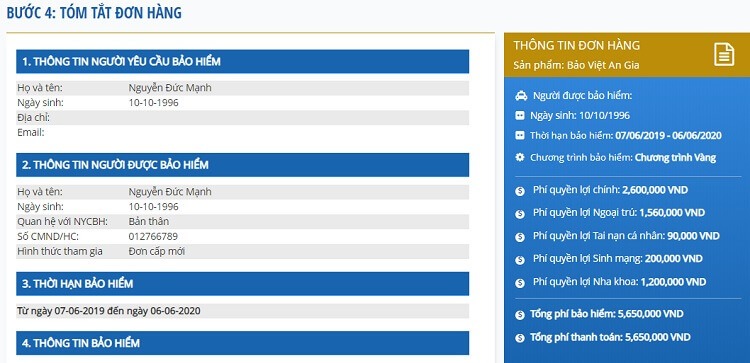Image resolution: width=750 pixels, height=363 pixels.
Task: Click the coin icon next to Phí quyền lợi chính
Action: click(x=520, y=191)
